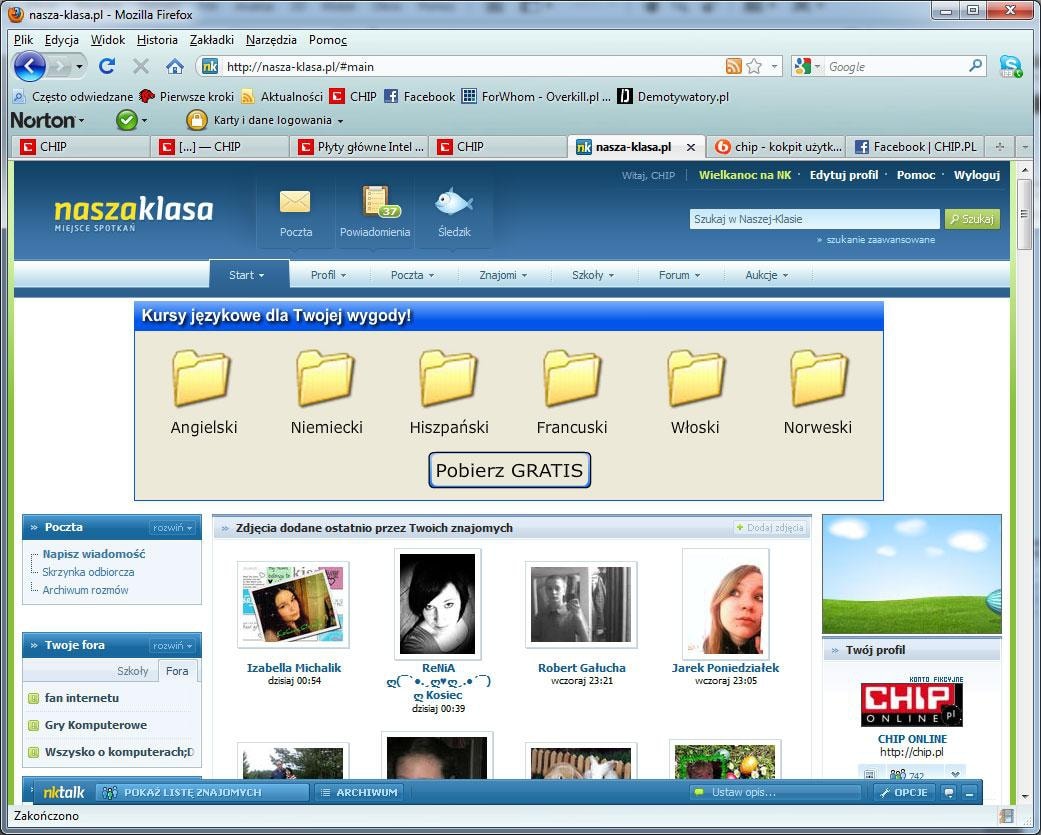This screenshot has height=835, width=1041.
Task: Click the Norton padlock identity icon
Action: point(197,120)
